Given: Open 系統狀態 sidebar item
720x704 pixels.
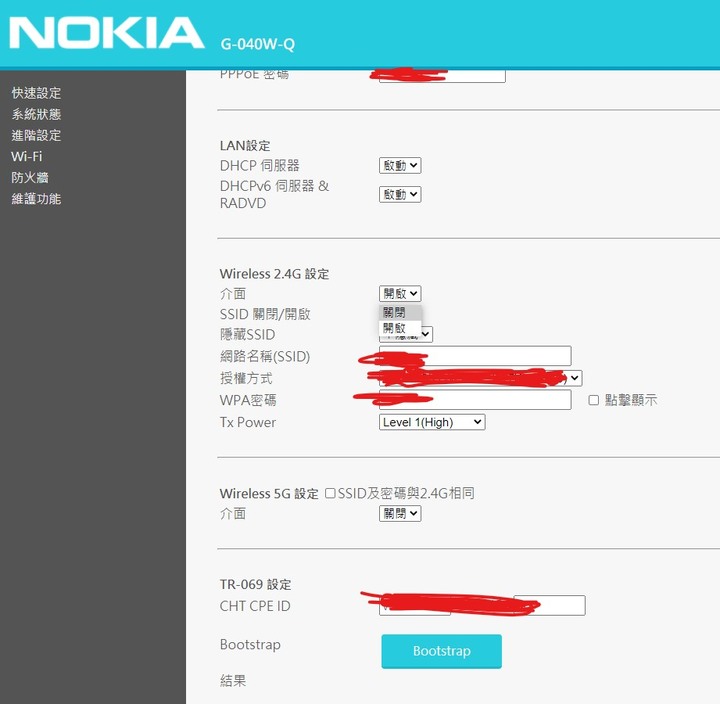Looking at the screenshot, I should tap(36, 114).
